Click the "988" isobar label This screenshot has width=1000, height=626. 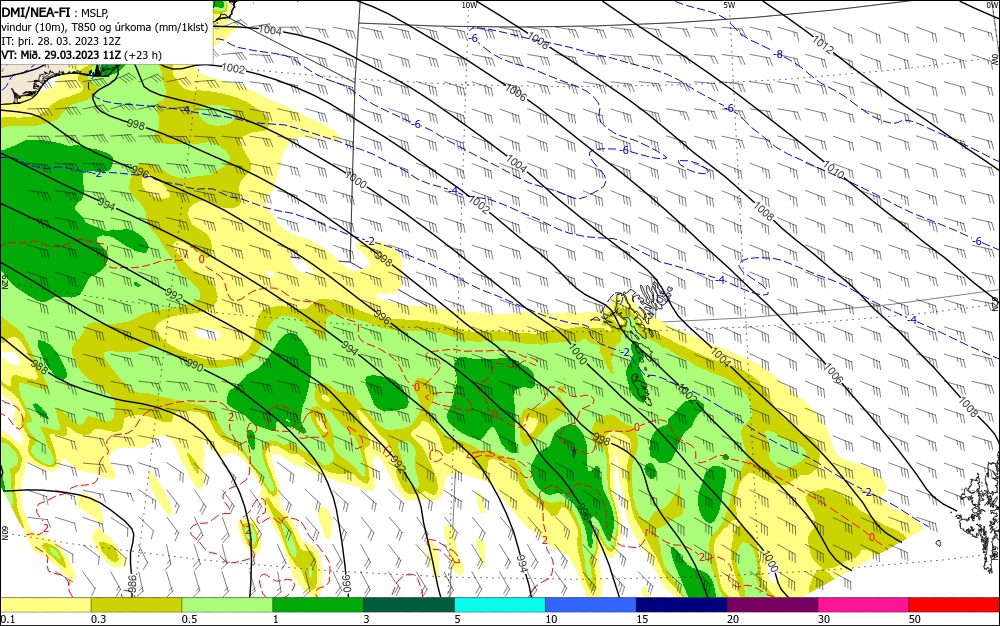point(39,367)
